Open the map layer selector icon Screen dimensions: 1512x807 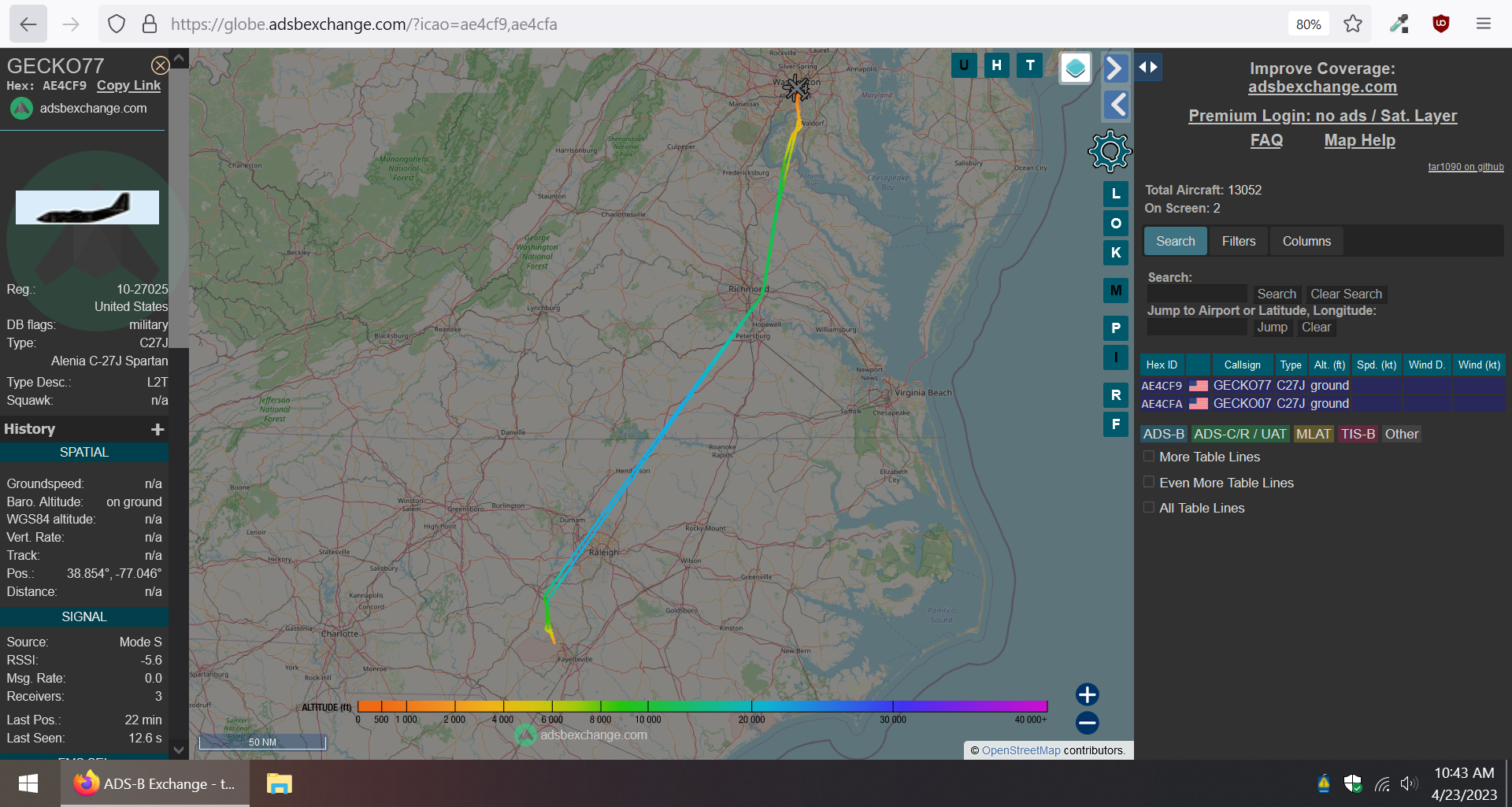[1076, 68]
